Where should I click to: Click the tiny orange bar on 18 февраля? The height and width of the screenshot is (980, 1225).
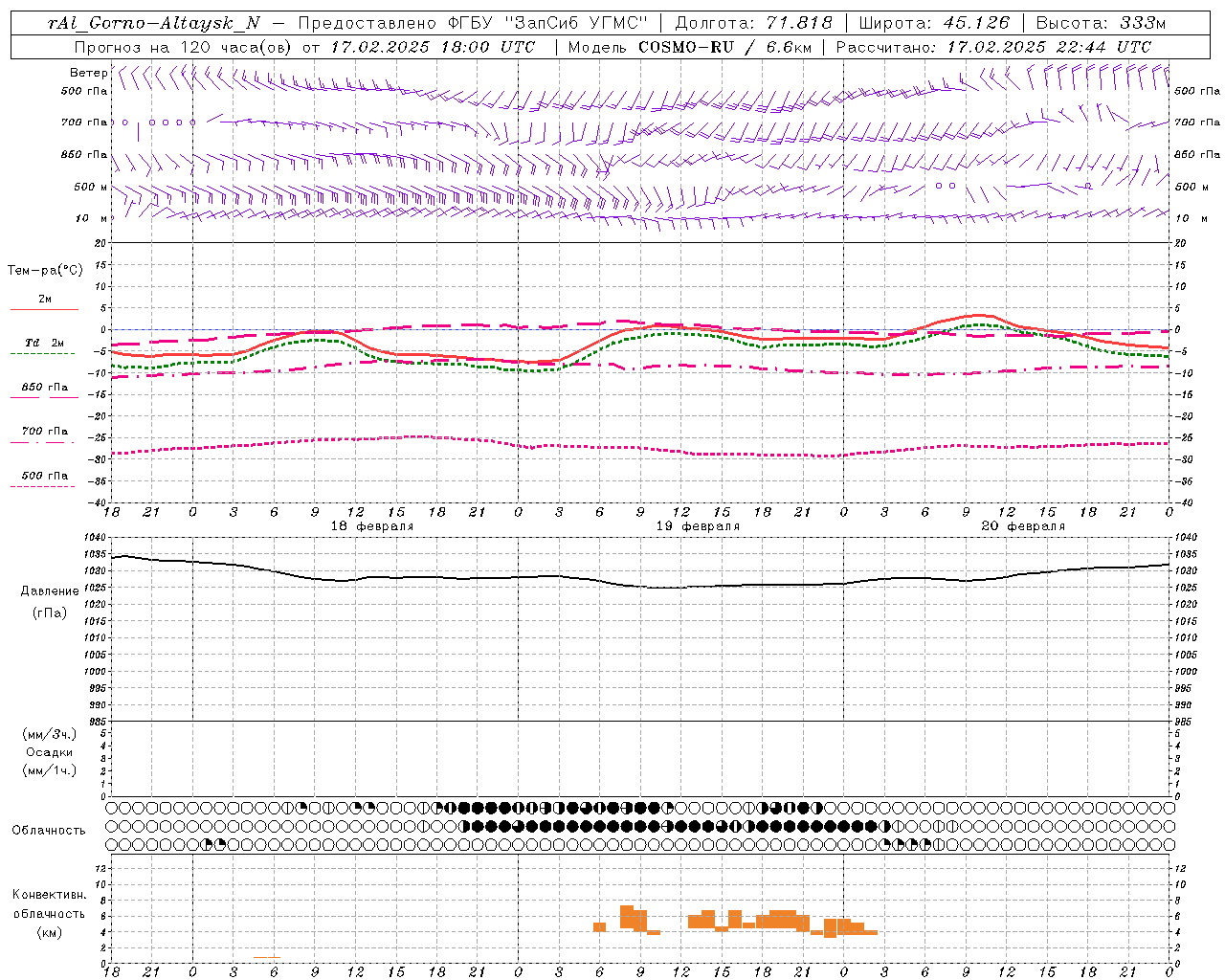click(267, 957)
